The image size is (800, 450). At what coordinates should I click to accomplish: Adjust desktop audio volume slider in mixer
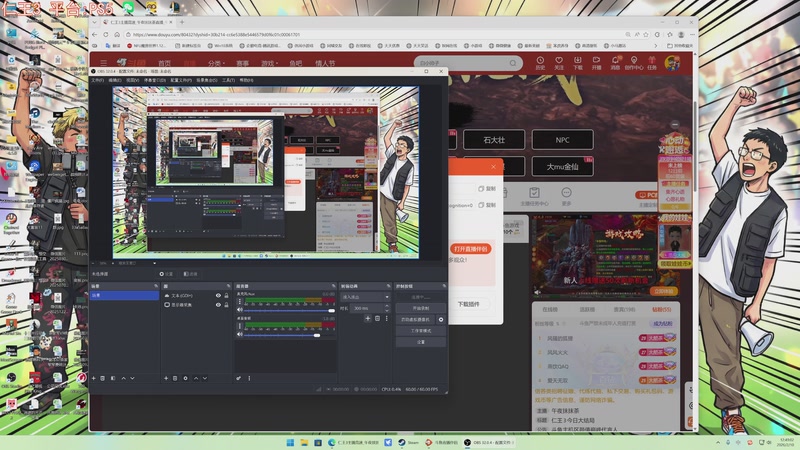(289, 335)
